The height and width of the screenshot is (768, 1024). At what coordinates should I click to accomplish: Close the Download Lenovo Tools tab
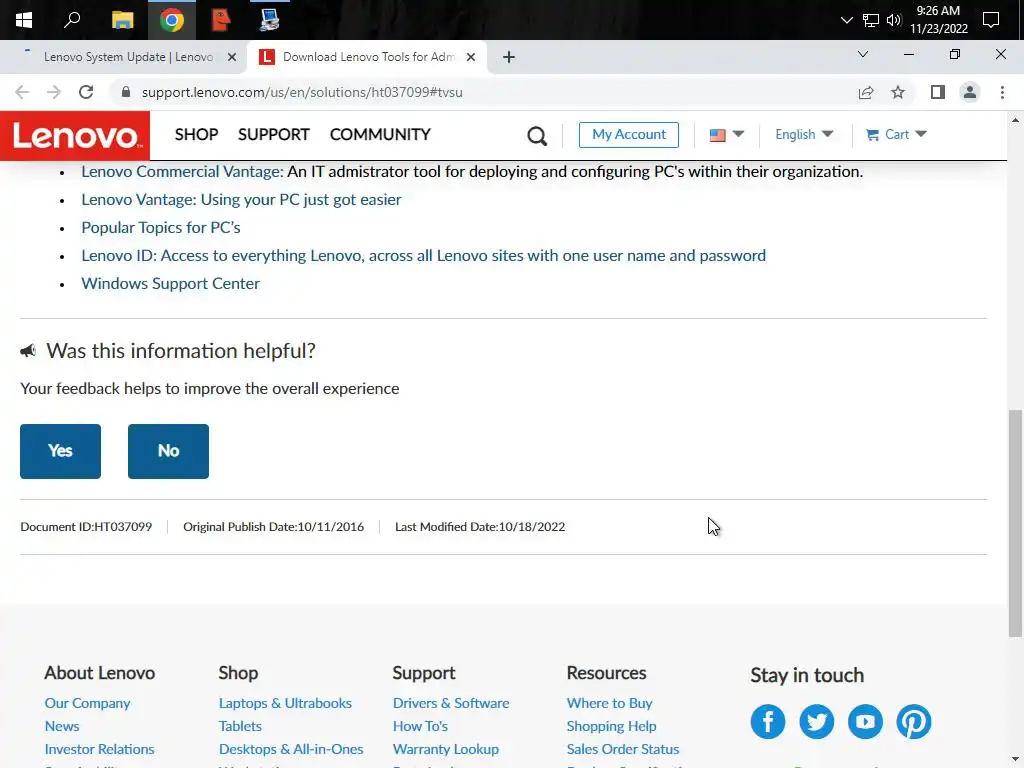coord(471,57)
